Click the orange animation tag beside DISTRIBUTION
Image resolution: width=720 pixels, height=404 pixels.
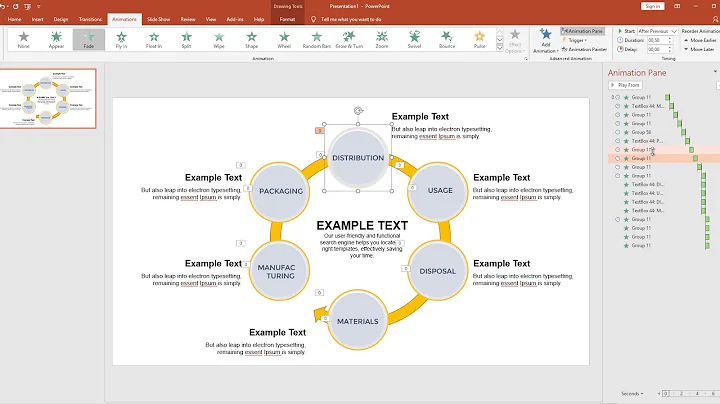(319, 131)
